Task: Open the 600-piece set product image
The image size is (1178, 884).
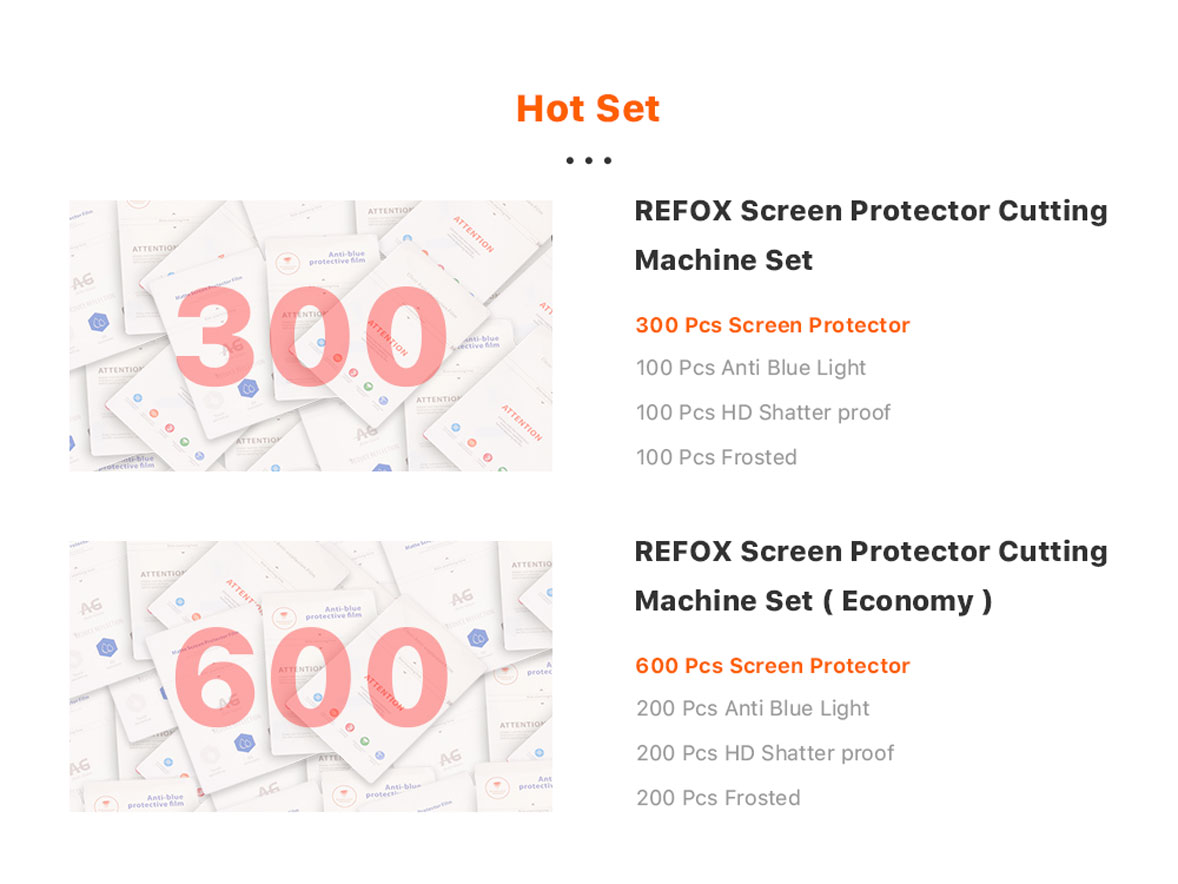Action: coord(310,676)
